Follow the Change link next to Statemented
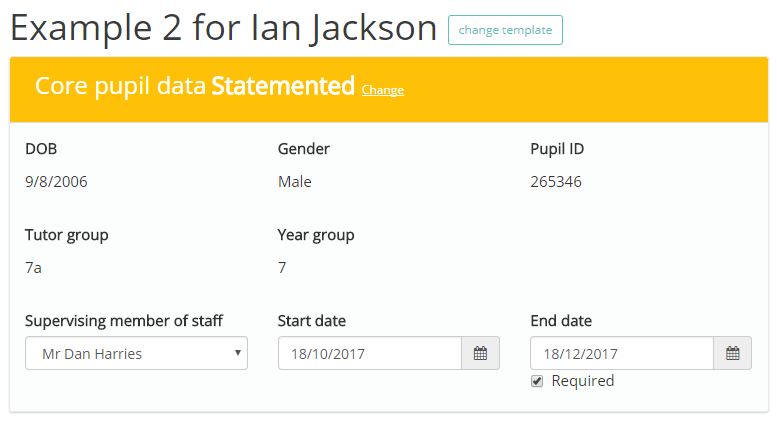Viewport: 777px width, 429px height. coord(383,90)
